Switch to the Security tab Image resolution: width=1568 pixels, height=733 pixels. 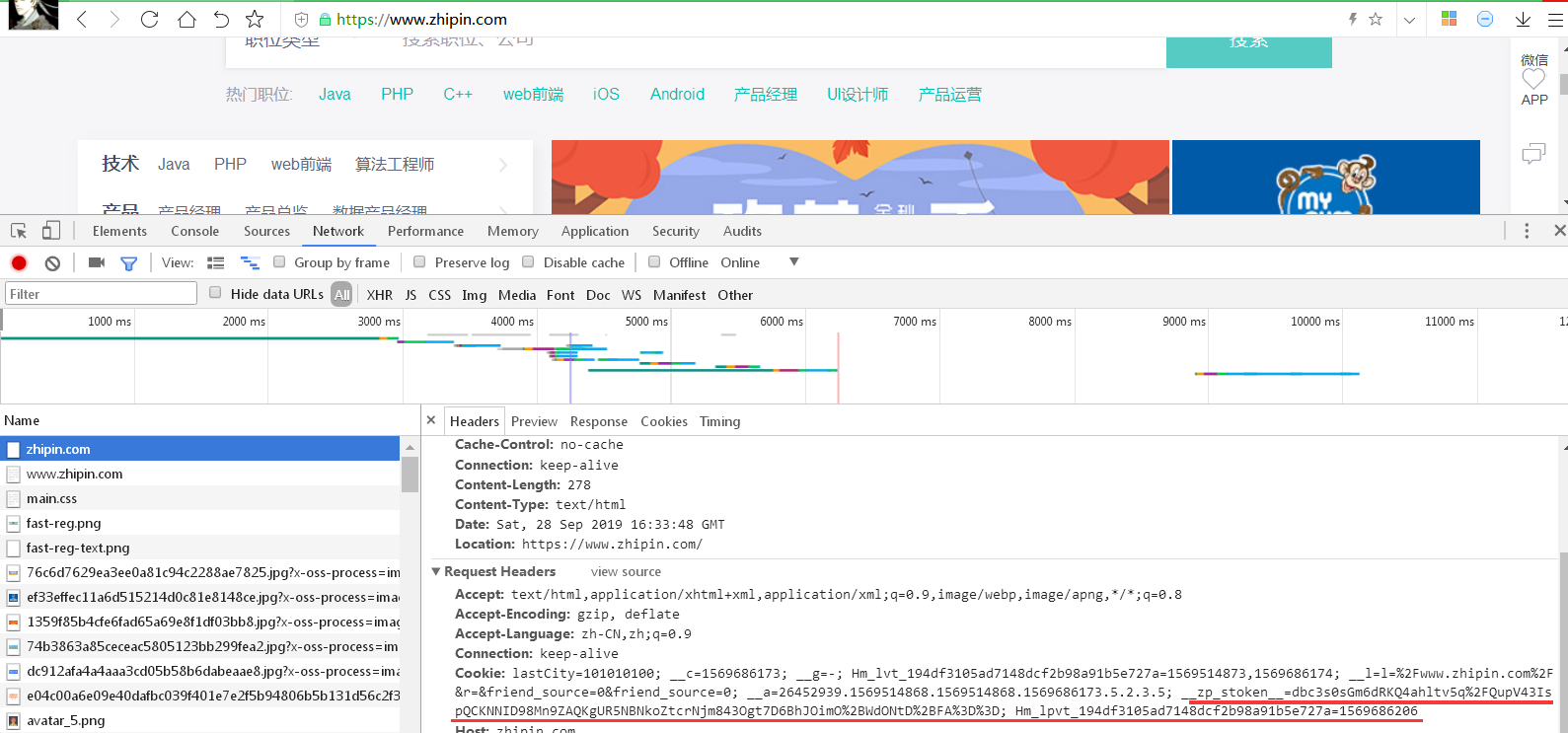pyautogui.click(x=676, y=231)
